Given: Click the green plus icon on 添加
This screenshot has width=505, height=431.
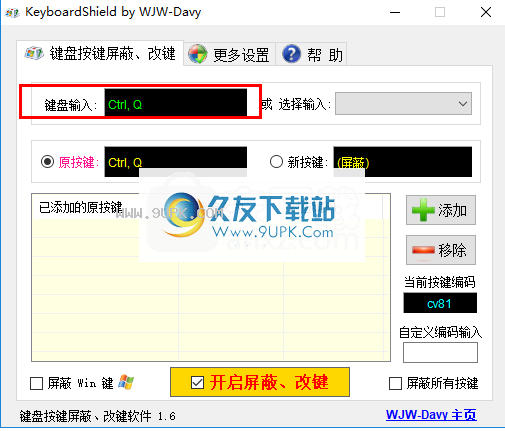Looking at the screenshot, I should coord(423,210).
